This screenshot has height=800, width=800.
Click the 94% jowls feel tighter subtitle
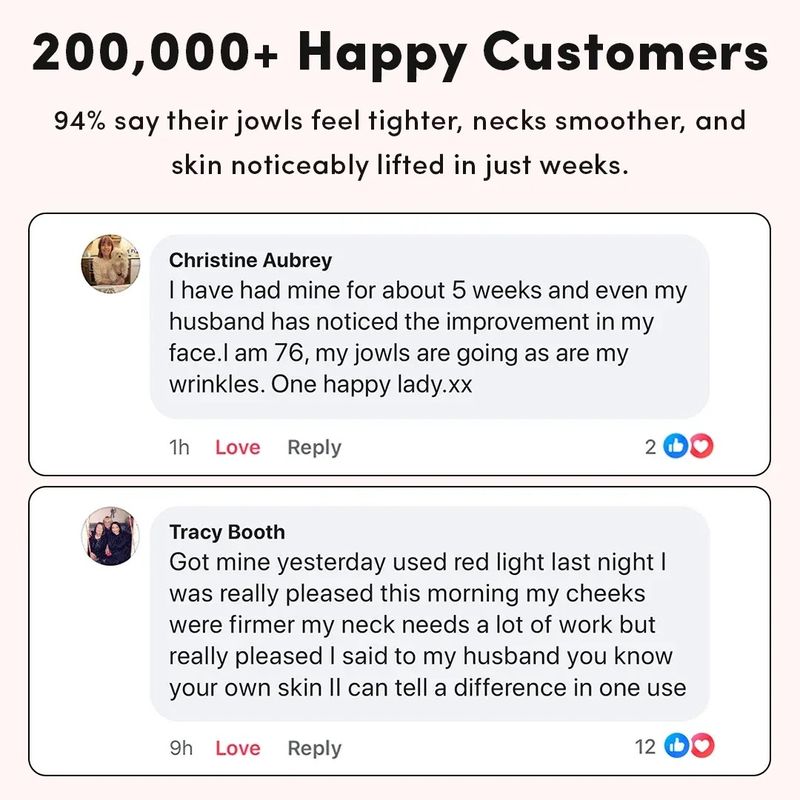point(400,143)
